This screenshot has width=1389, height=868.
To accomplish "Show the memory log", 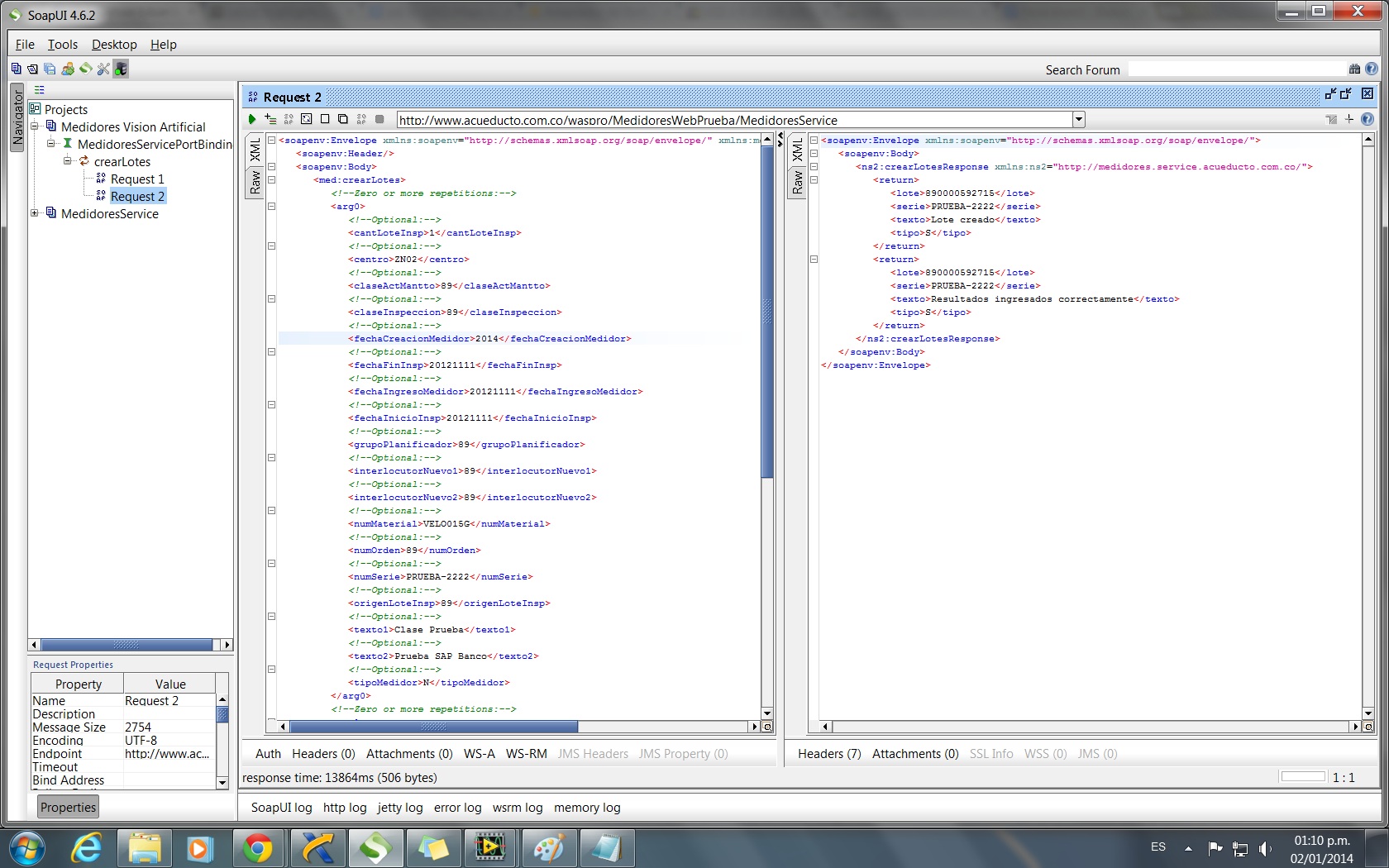I will tap(587, 808).
